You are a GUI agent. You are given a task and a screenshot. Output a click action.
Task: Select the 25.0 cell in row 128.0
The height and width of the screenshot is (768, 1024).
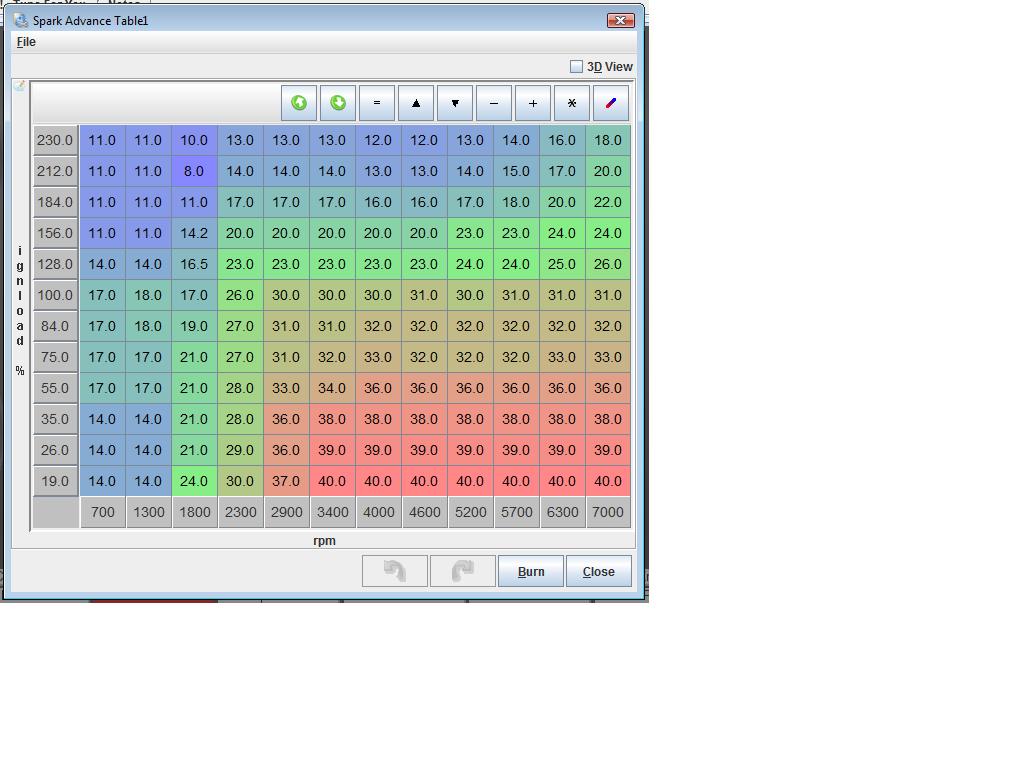pyautogui.click(x=562, y=264)
